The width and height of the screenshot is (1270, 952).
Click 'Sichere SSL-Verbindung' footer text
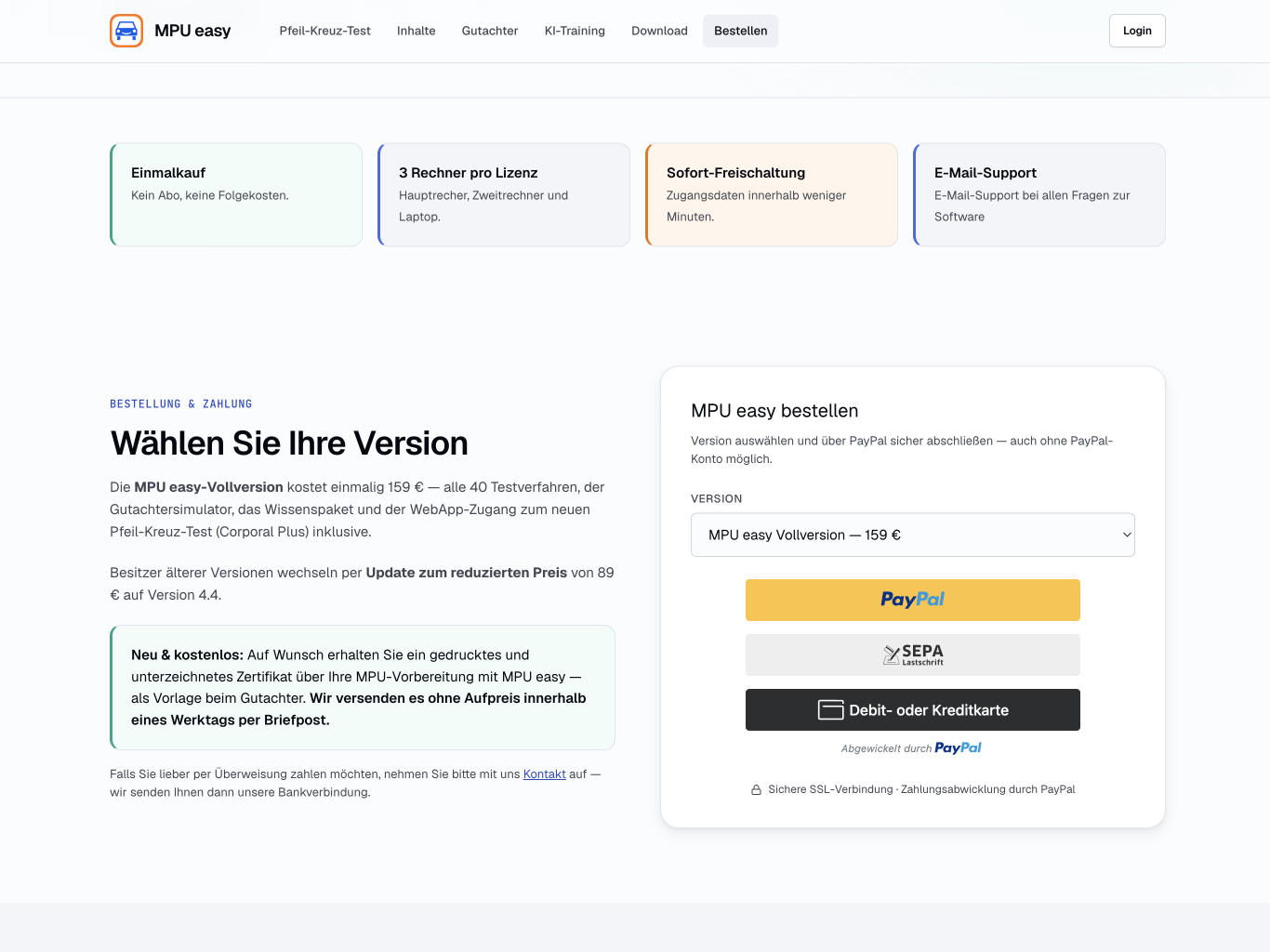point(830,789)
